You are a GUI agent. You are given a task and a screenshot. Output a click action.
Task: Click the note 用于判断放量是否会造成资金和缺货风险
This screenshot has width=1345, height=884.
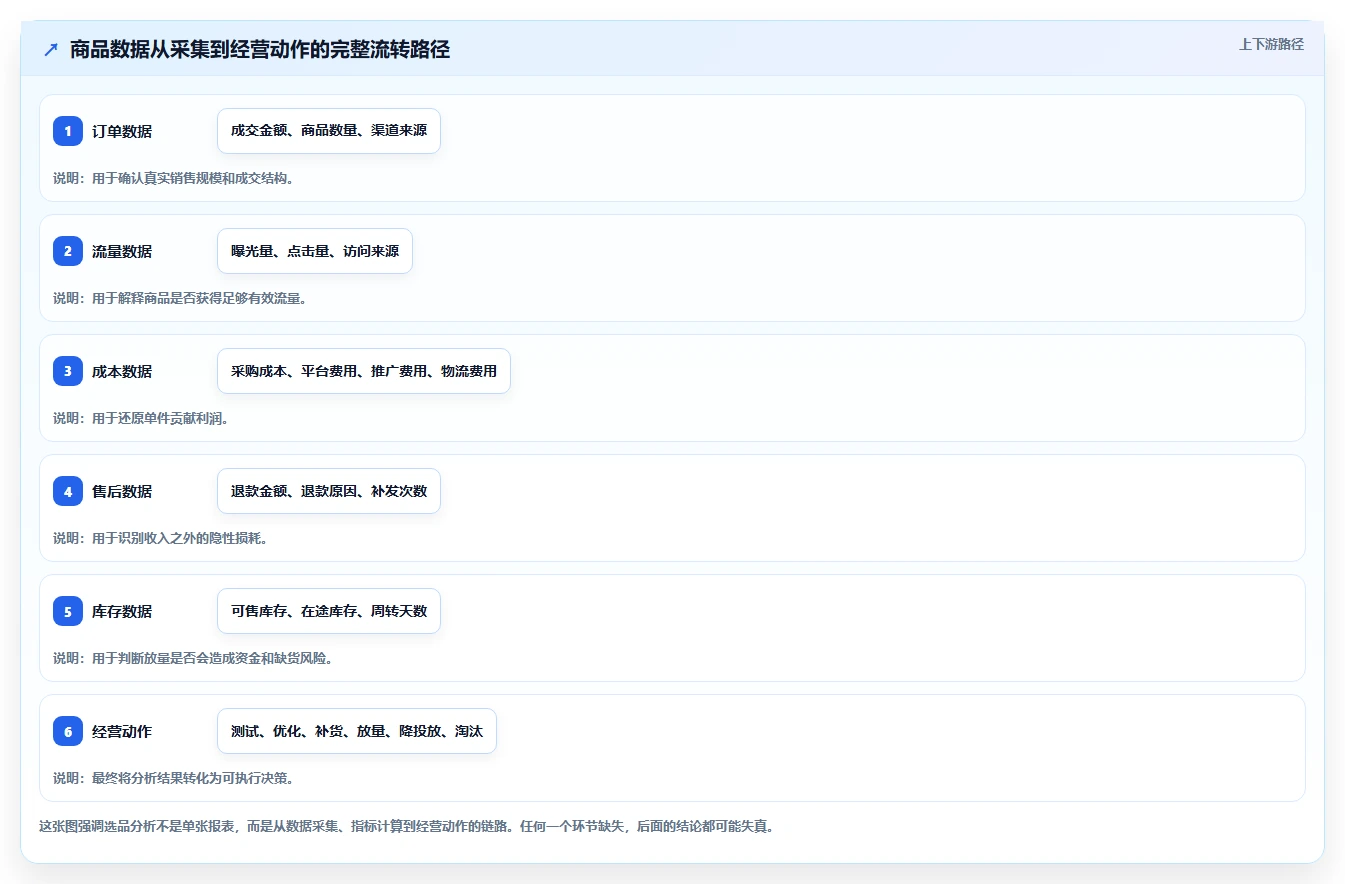click(212, 658)
